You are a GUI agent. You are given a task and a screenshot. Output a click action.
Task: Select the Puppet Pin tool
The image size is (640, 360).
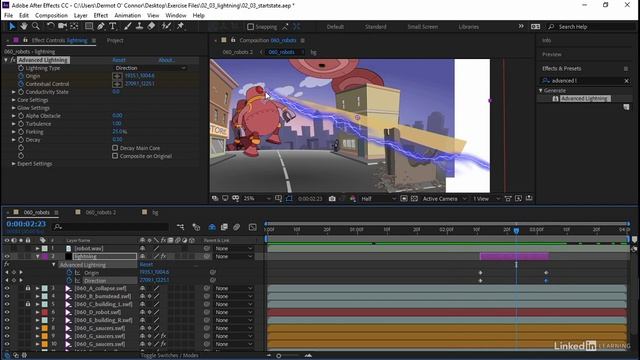pos(180,27)
